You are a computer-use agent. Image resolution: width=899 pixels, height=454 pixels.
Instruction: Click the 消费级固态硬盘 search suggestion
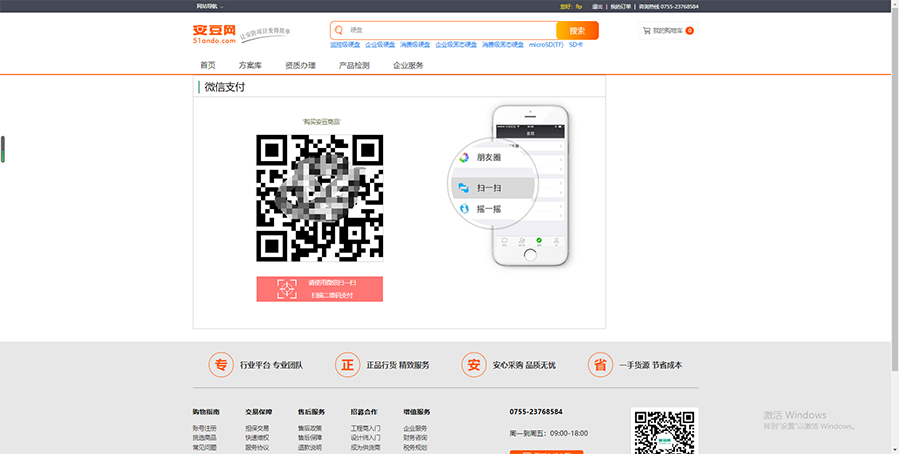[503, 45]
